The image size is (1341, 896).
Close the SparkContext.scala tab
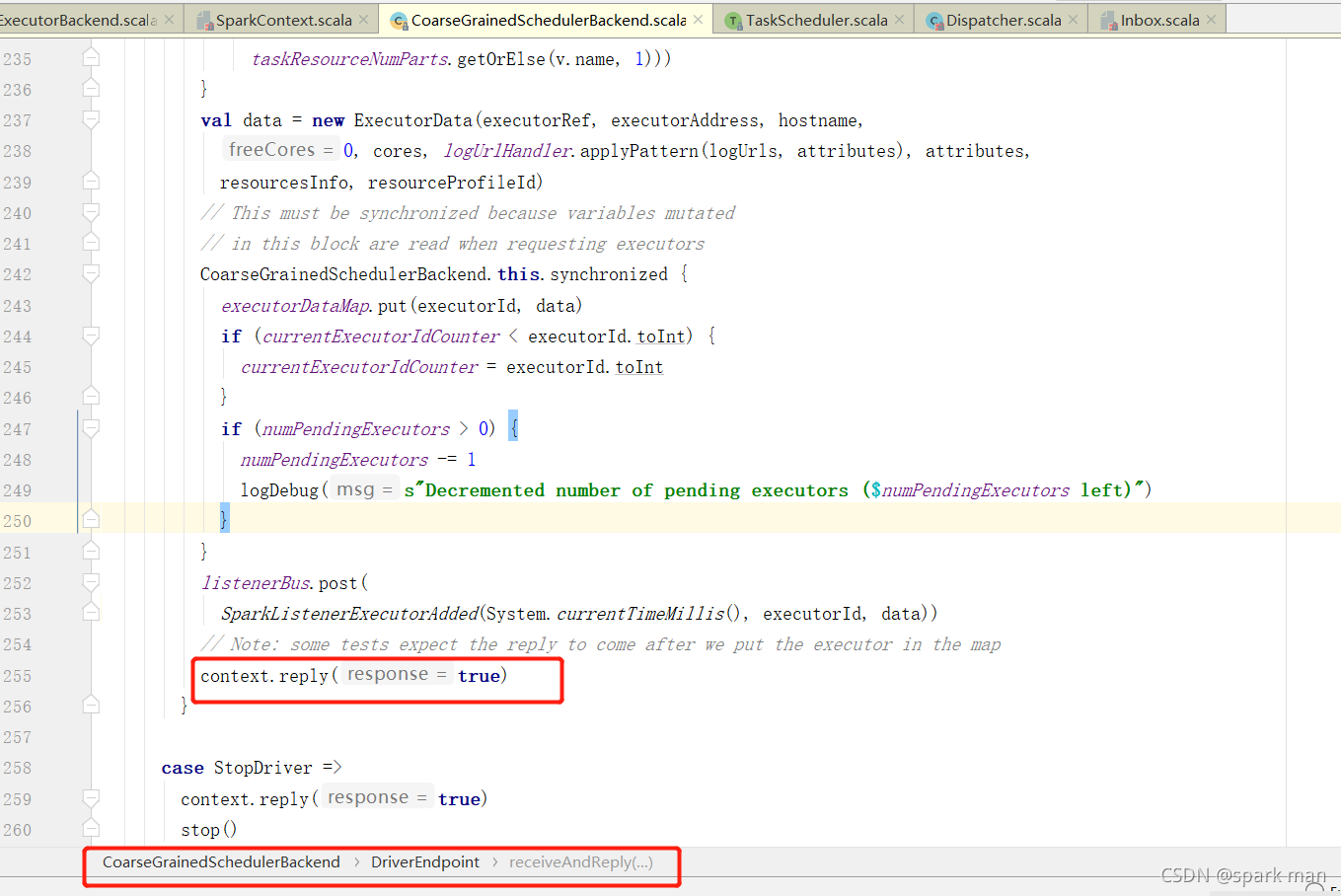click(364, 20)
